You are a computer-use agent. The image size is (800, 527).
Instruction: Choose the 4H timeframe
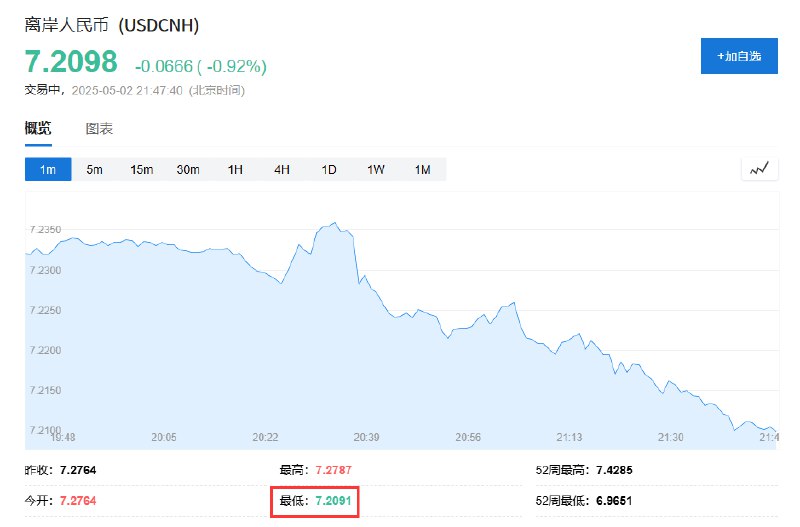[x=282, y=169]
